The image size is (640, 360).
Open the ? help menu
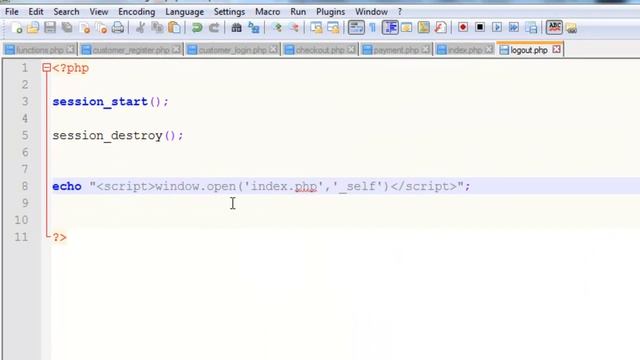click(400, 11)
